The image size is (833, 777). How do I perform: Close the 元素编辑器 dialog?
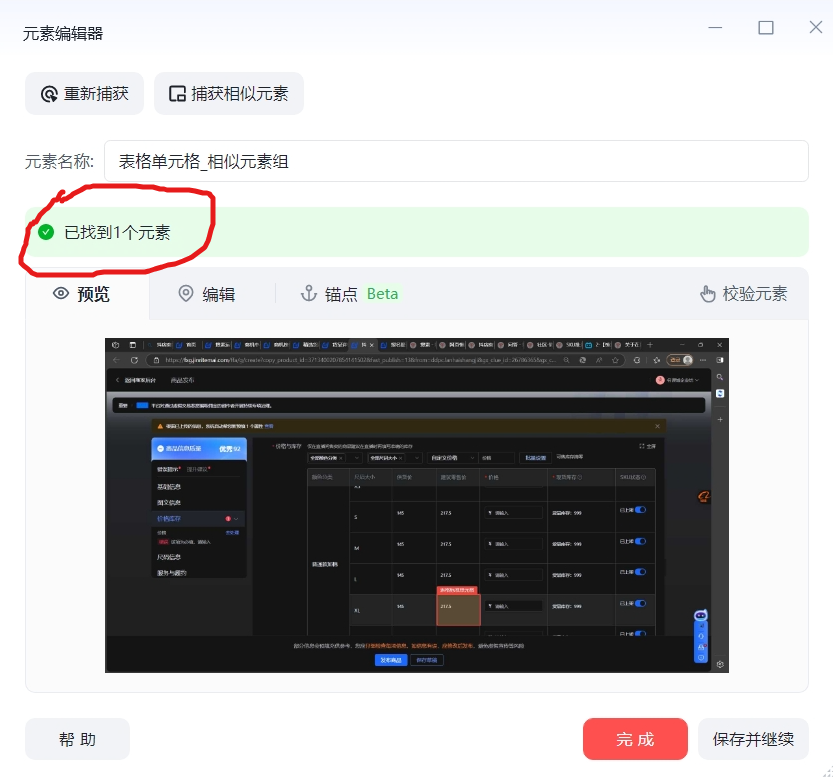[815, 28]
